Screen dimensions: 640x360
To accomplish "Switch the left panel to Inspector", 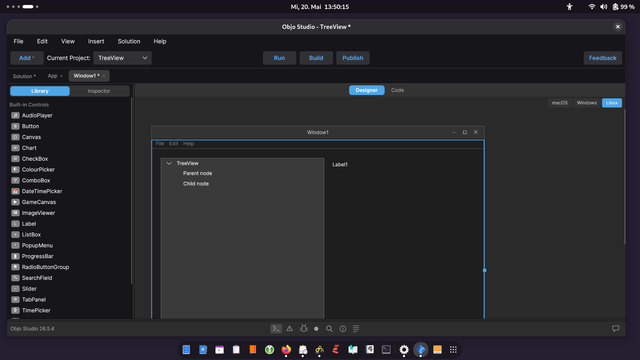I will pos(99,91).
